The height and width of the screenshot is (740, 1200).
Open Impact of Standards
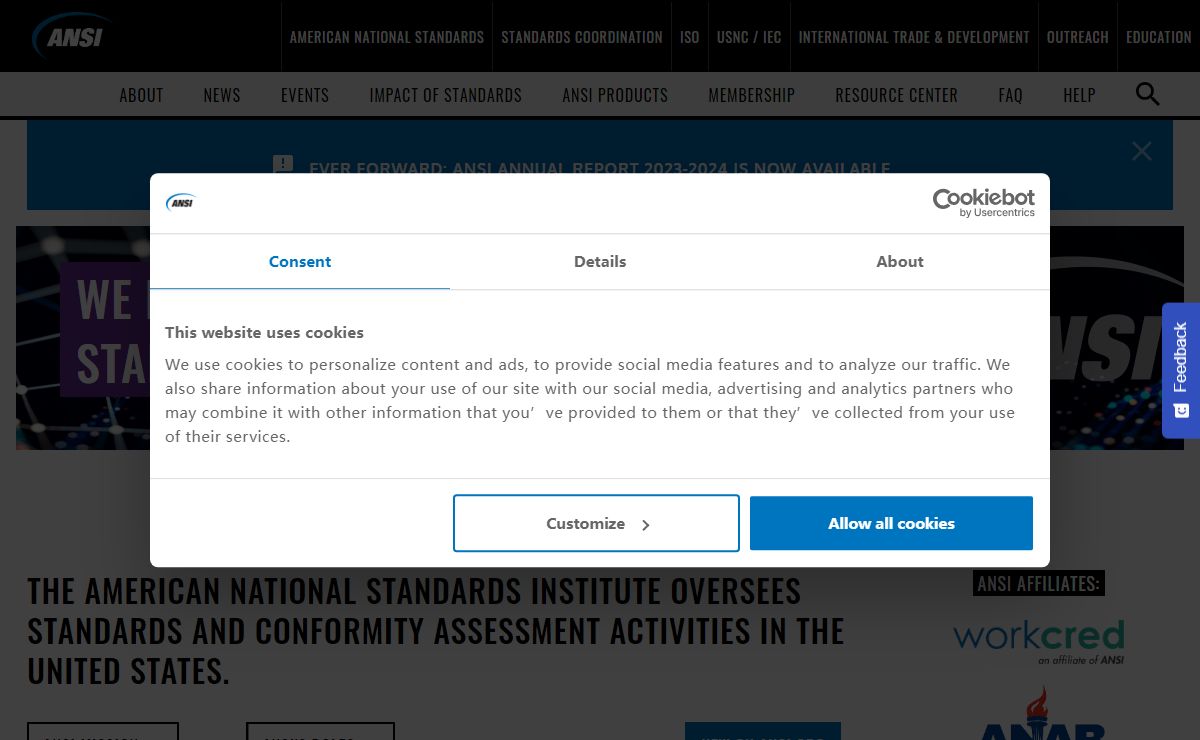[446, 95]
